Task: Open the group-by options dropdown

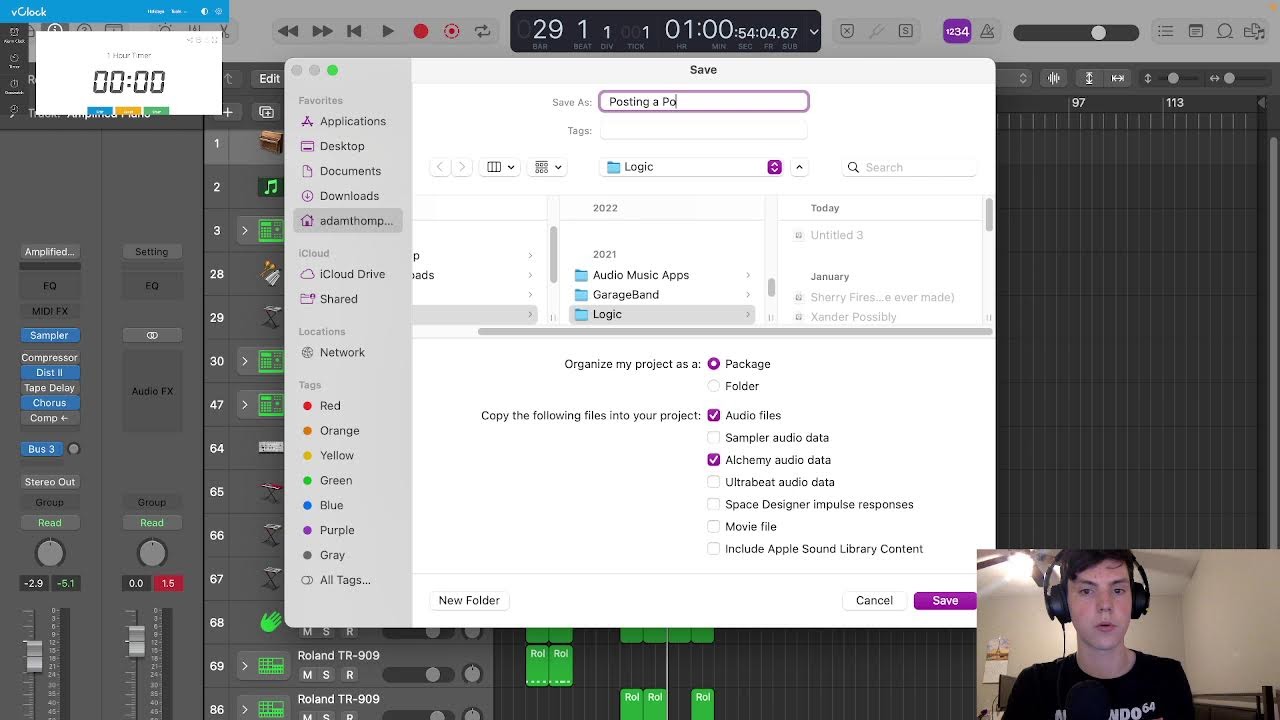Action: click(x=548, y=167)
